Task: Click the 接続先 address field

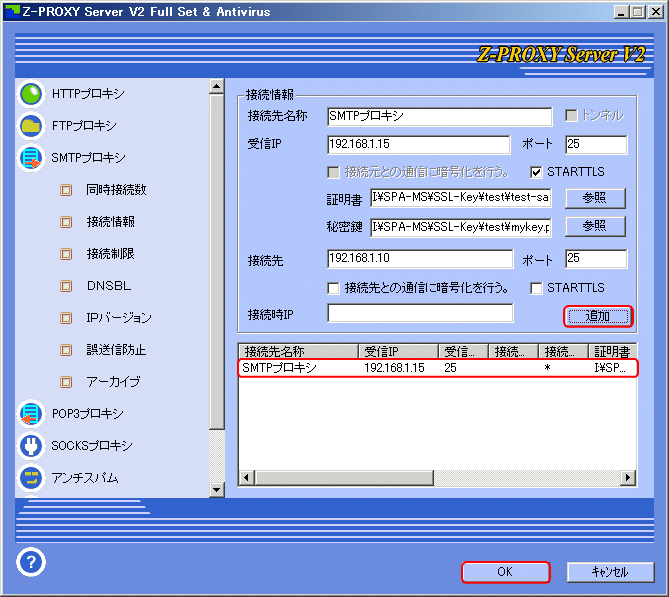Action: (x=420, y=259)
